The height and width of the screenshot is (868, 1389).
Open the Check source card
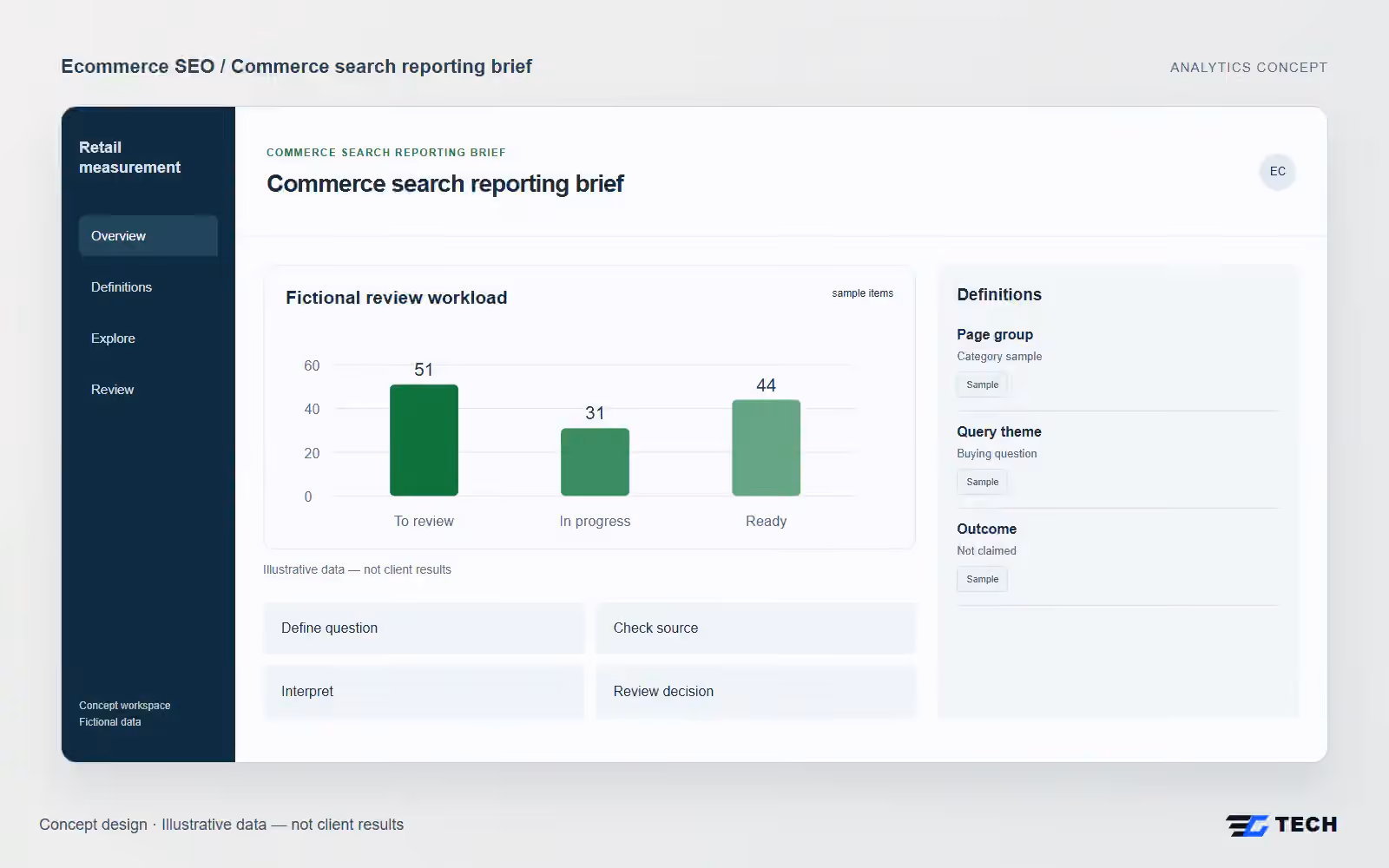756,628
